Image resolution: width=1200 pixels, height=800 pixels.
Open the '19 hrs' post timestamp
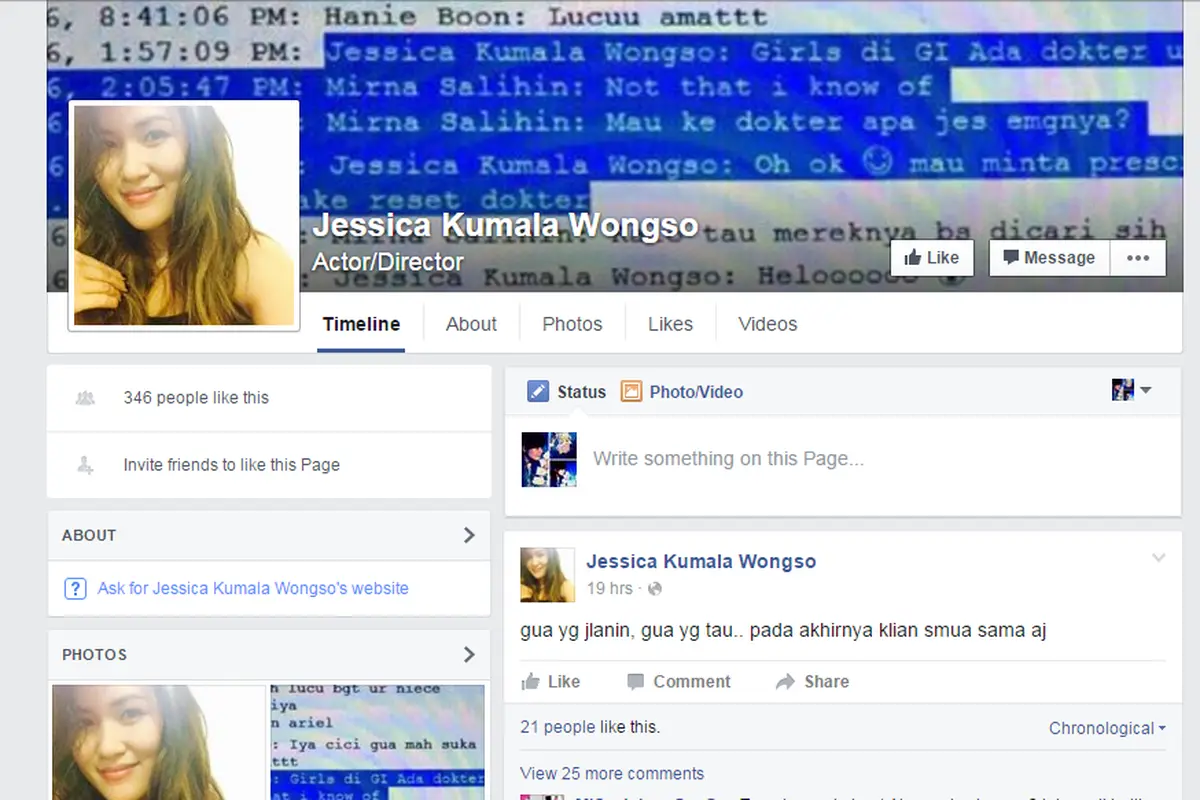point(609,588)
